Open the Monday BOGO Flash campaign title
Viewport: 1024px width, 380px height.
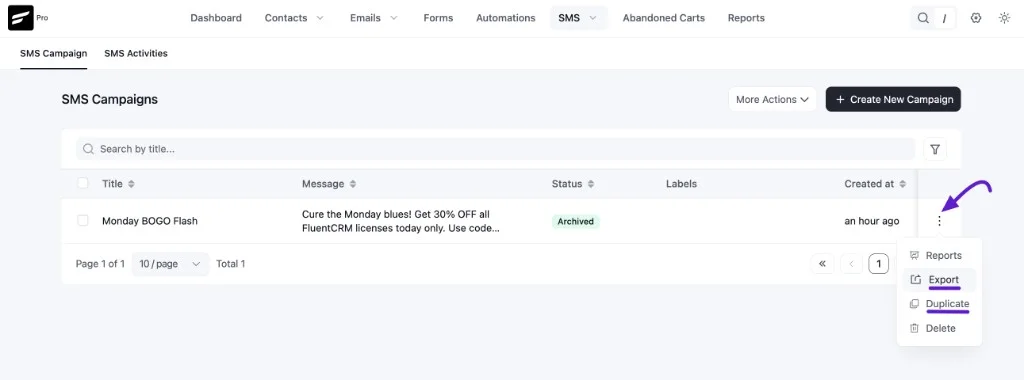pyautogui.click(x=150, y=221)
